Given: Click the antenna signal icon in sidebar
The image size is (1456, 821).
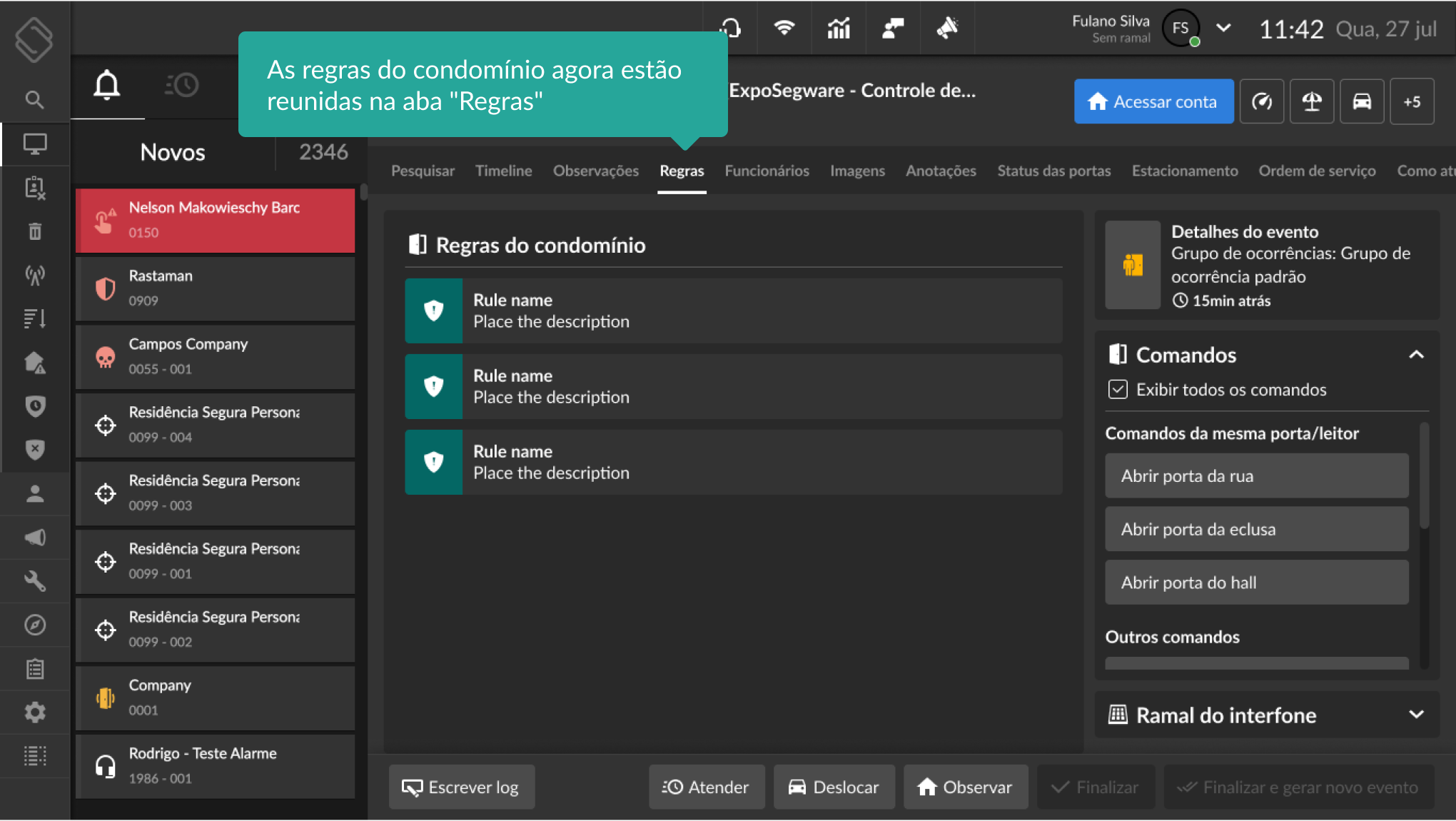Looking at the screenshot, I should pos(34,275).
